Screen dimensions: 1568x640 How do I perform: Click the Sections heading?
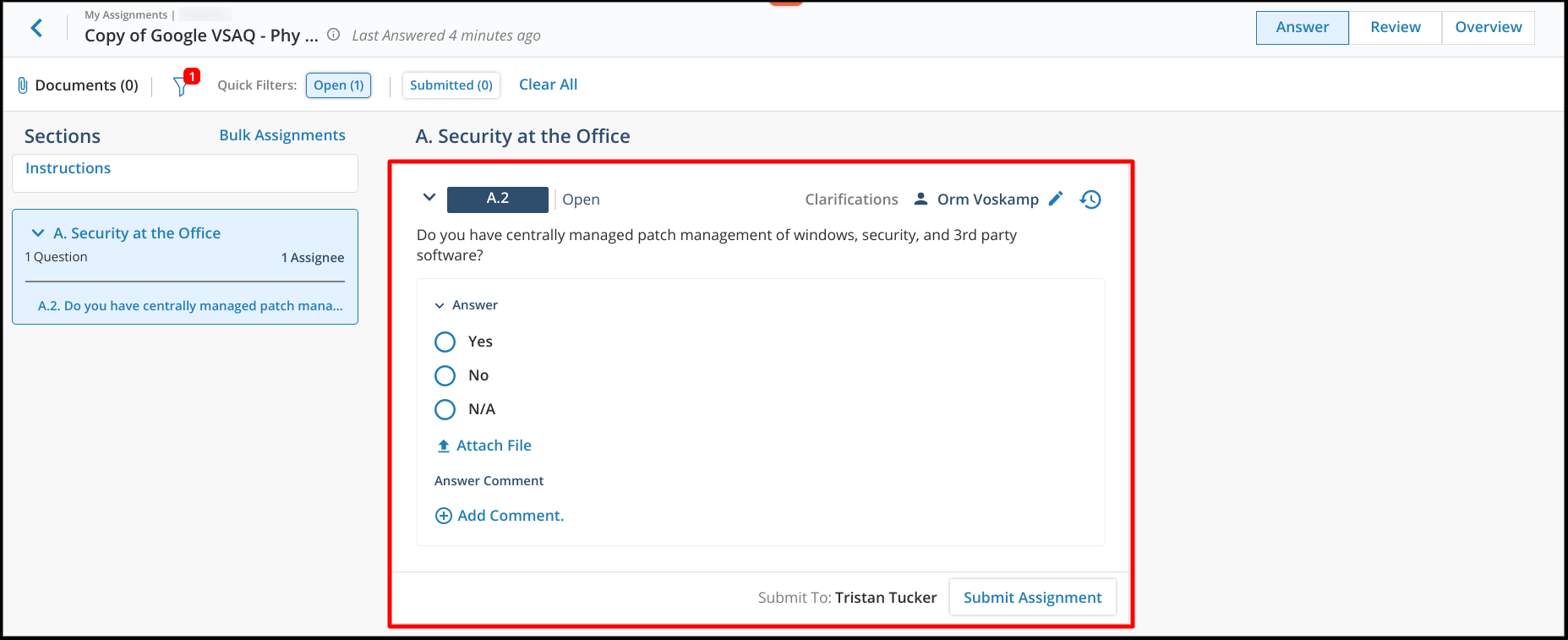63,136
